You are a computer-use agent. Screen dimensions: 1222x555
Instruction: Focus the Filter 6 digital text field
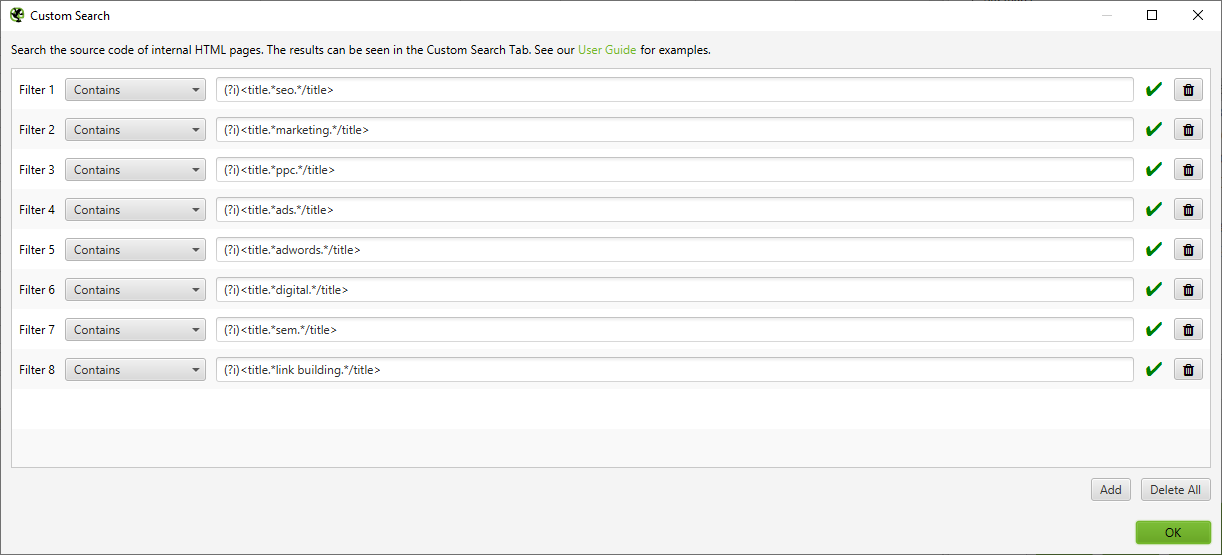tap(674, 290)
